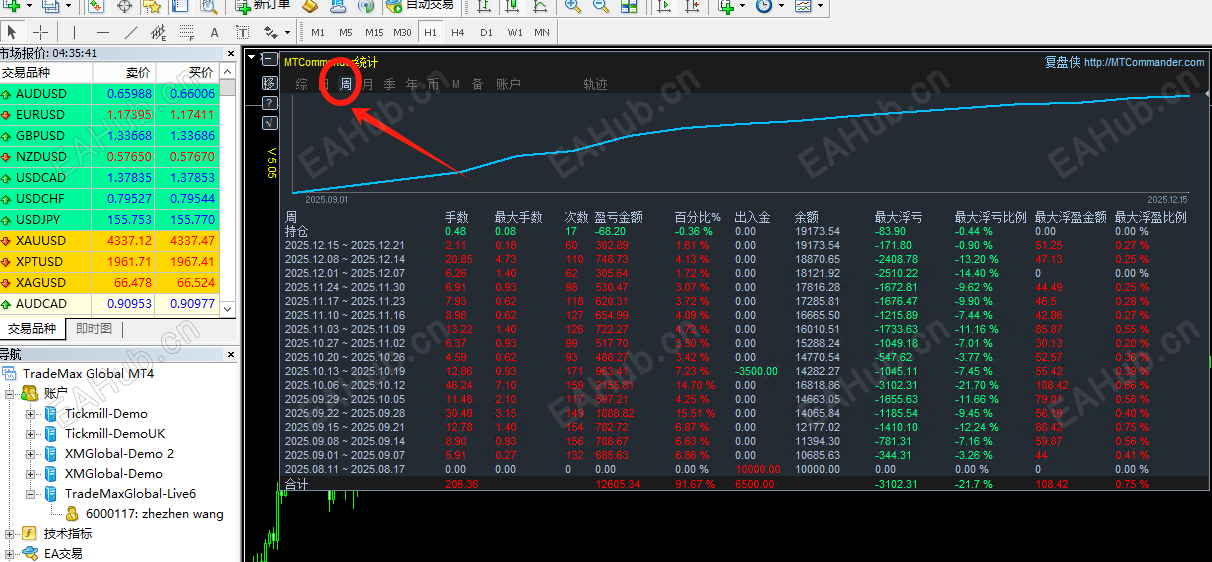Open MetaEditor gold book icon

coord(310,6)
